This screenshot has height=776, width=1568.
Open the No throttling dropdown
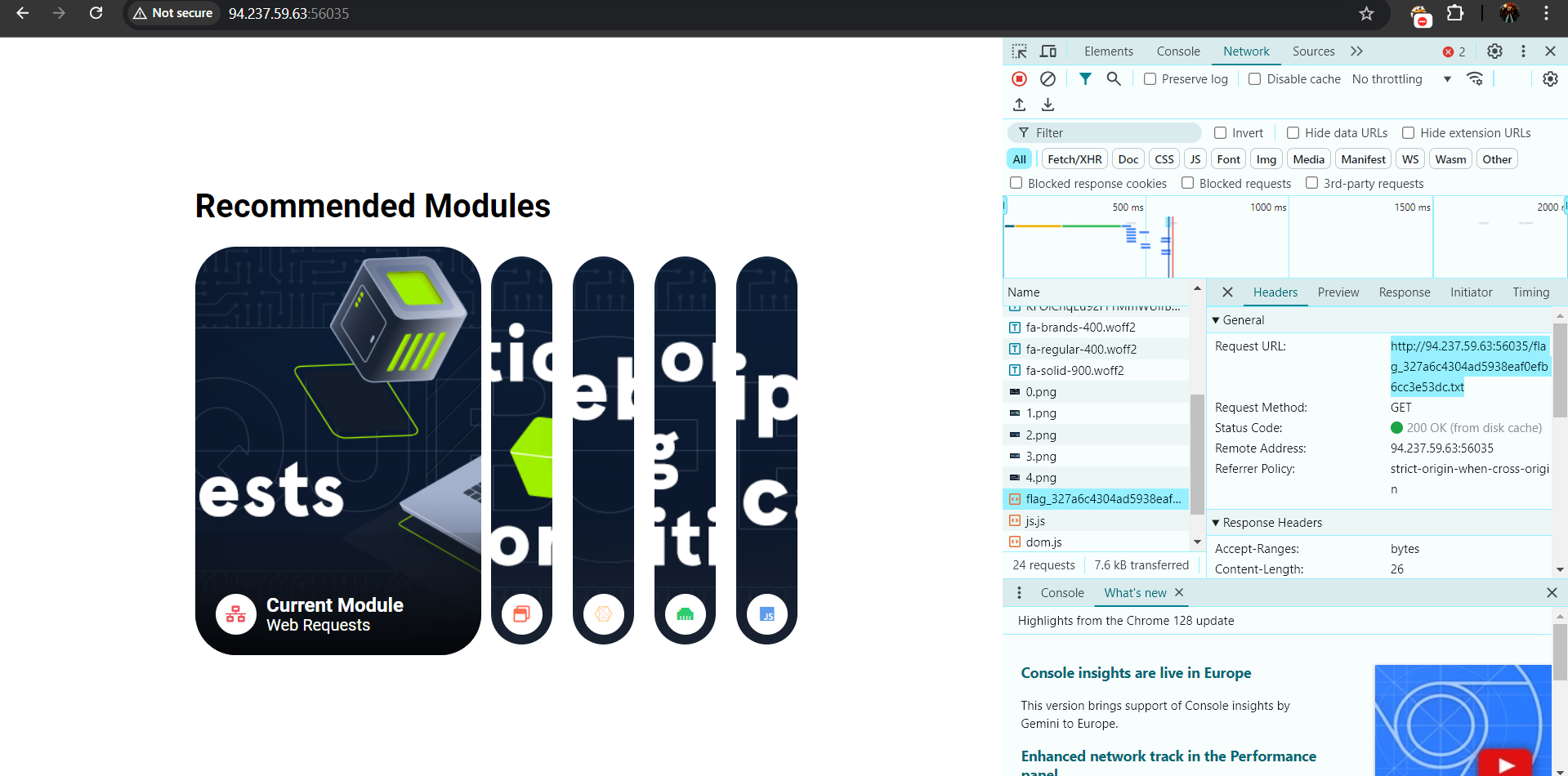pyautogui.click(x=1400, y=79)
